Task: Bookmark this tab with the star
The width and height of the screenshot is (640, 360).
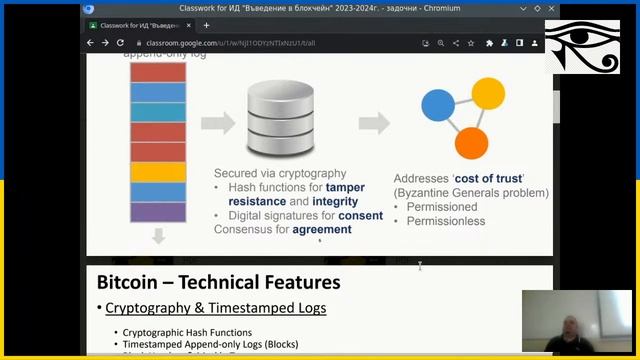Action: 471,43
